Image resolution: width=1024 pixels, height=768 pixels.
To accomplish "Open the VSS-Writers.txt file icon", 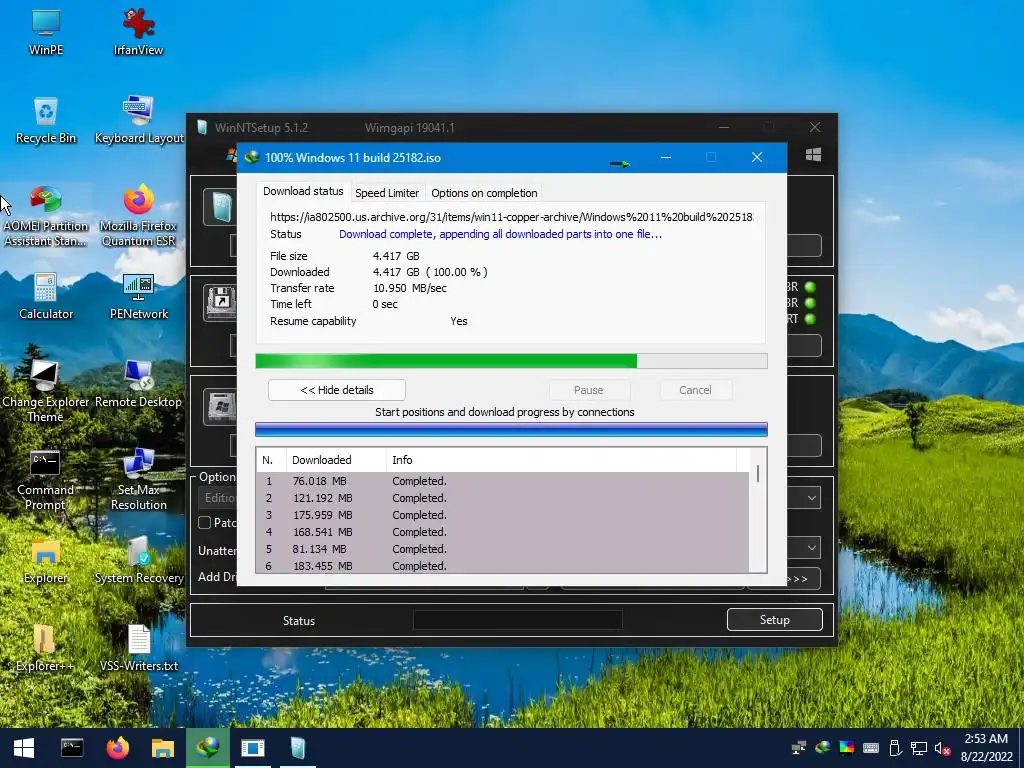I will tap(138, 648).
